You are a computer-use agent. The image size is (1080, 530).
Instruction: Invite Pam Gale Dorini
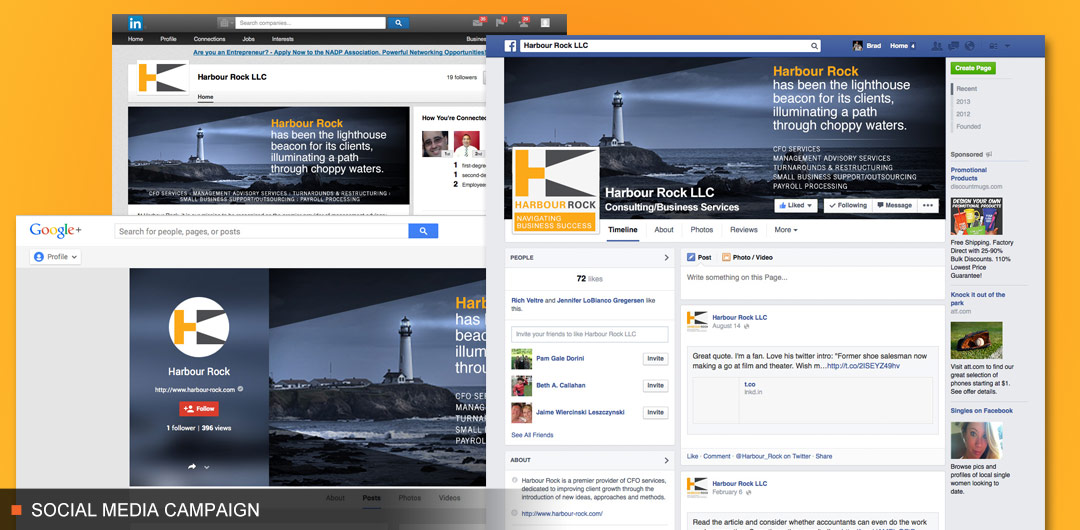[656, 358]
